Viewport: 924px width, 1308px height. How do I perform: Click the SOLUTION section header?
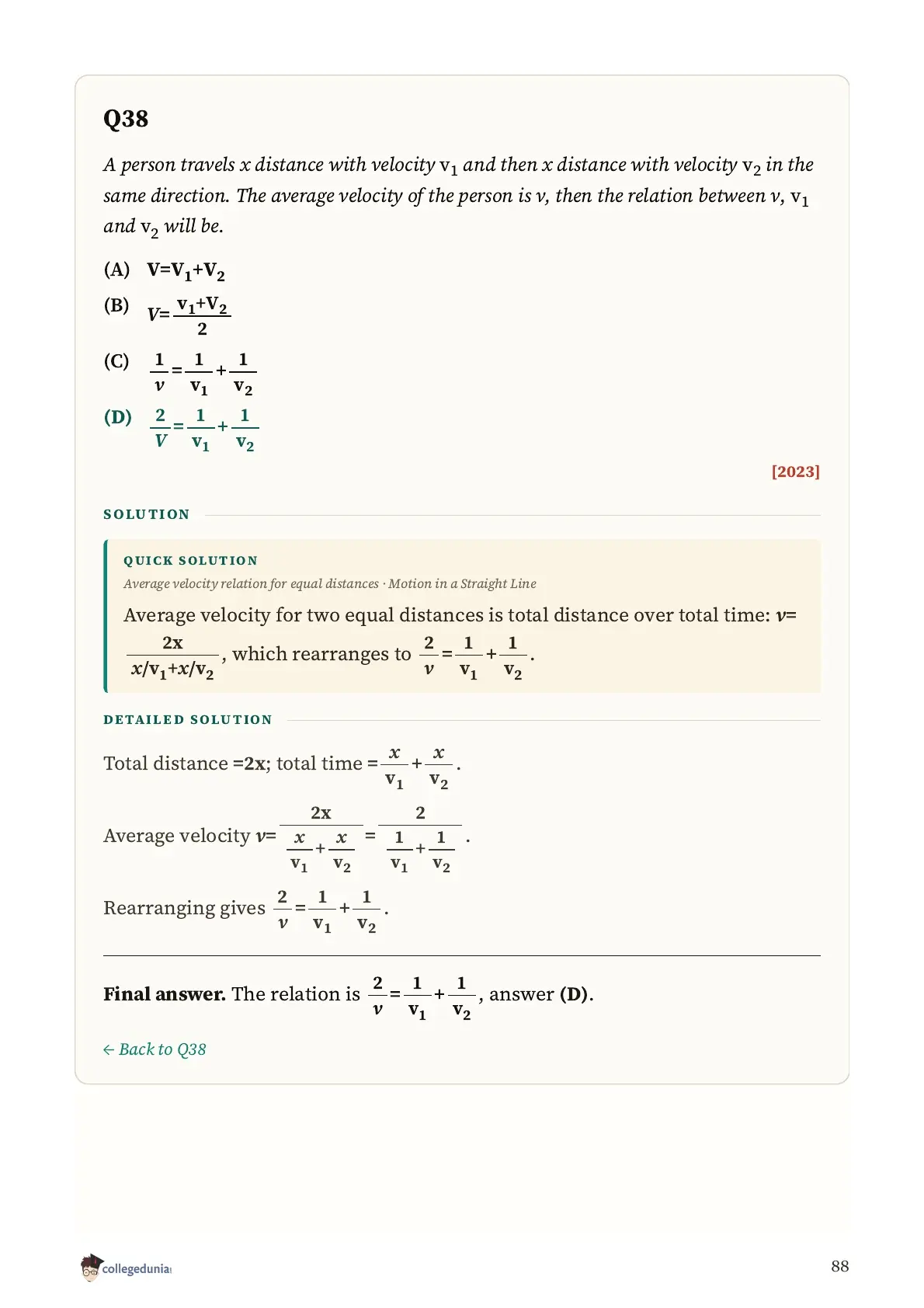click(147, 514)
